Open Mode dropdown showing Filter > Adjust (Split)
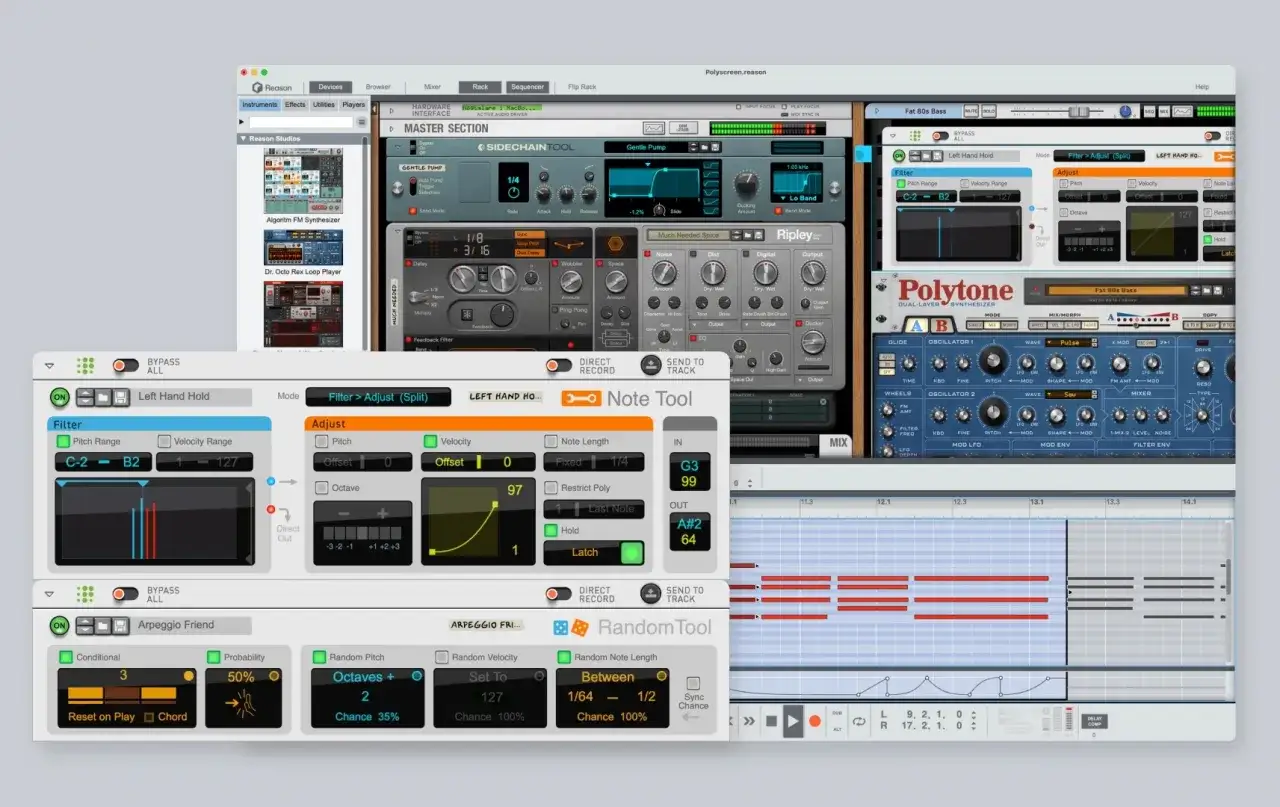 378,397
